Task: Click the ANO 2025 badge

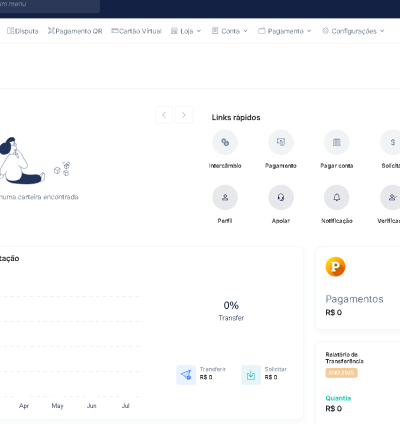Action: point(341,373)
